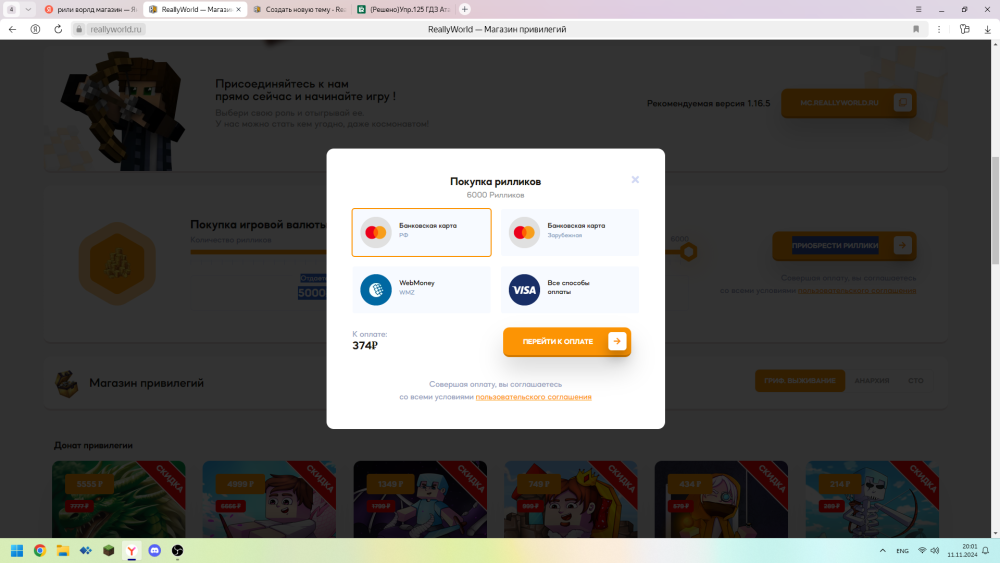The image size is (1000, 563).
Task: Select foreign bank card payment option
Action: pyautogui.click(x=570, y=232)
